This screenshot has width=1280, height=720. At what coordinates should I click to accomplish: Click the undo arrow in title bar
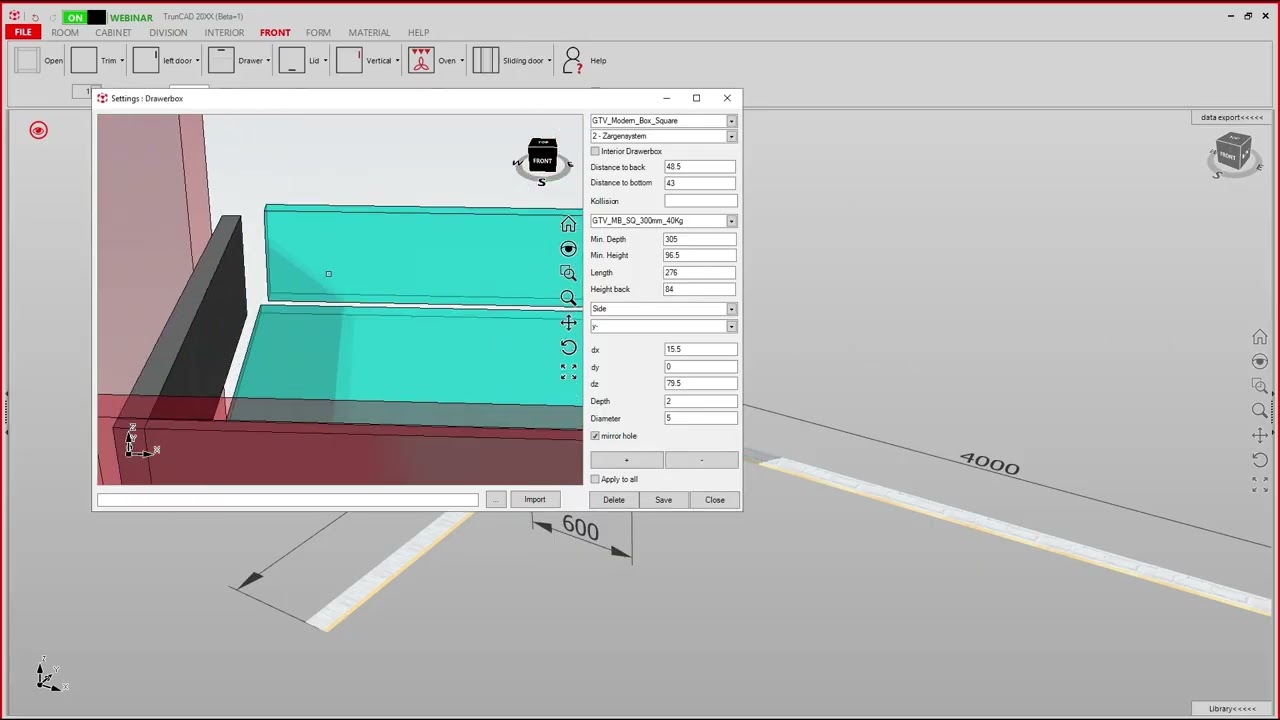pyautogui.click(x=35, y=17)
